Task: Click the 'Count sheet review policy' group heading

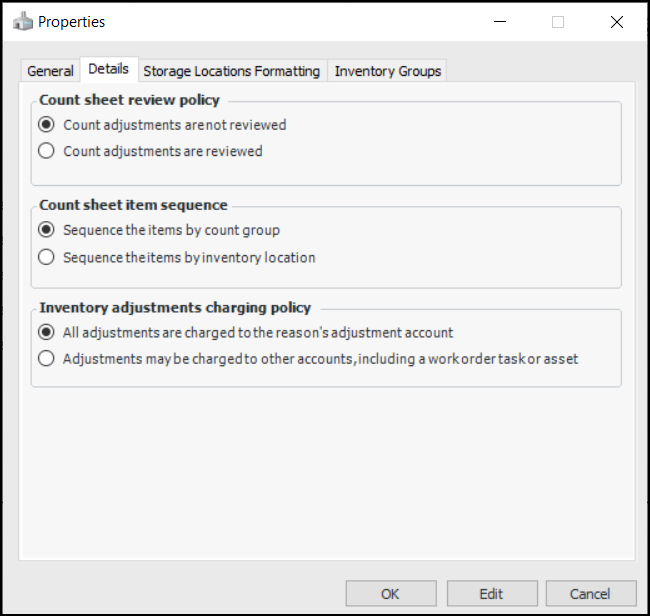Action: point(129,100)
